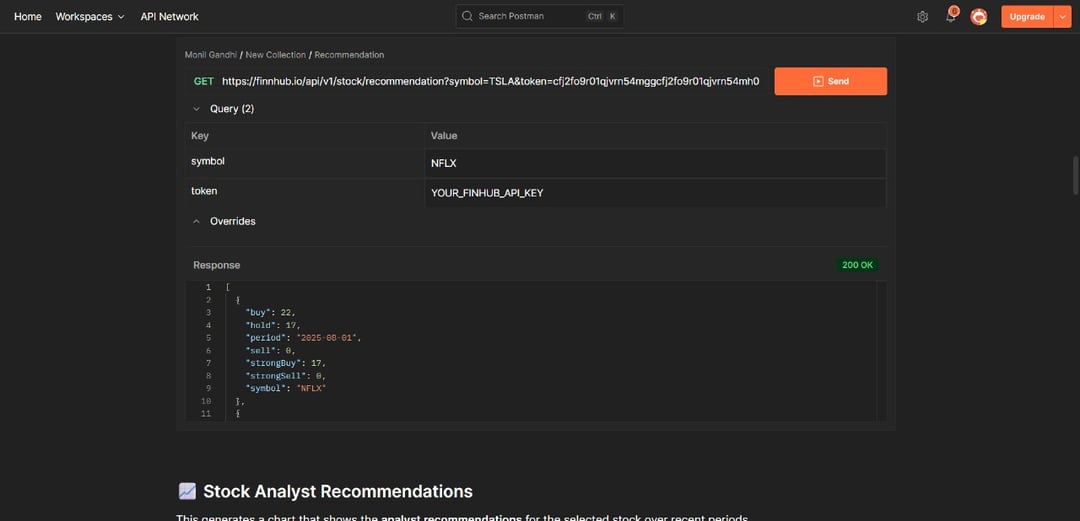
Task: Open the settings gear icon
Action: 922,17
